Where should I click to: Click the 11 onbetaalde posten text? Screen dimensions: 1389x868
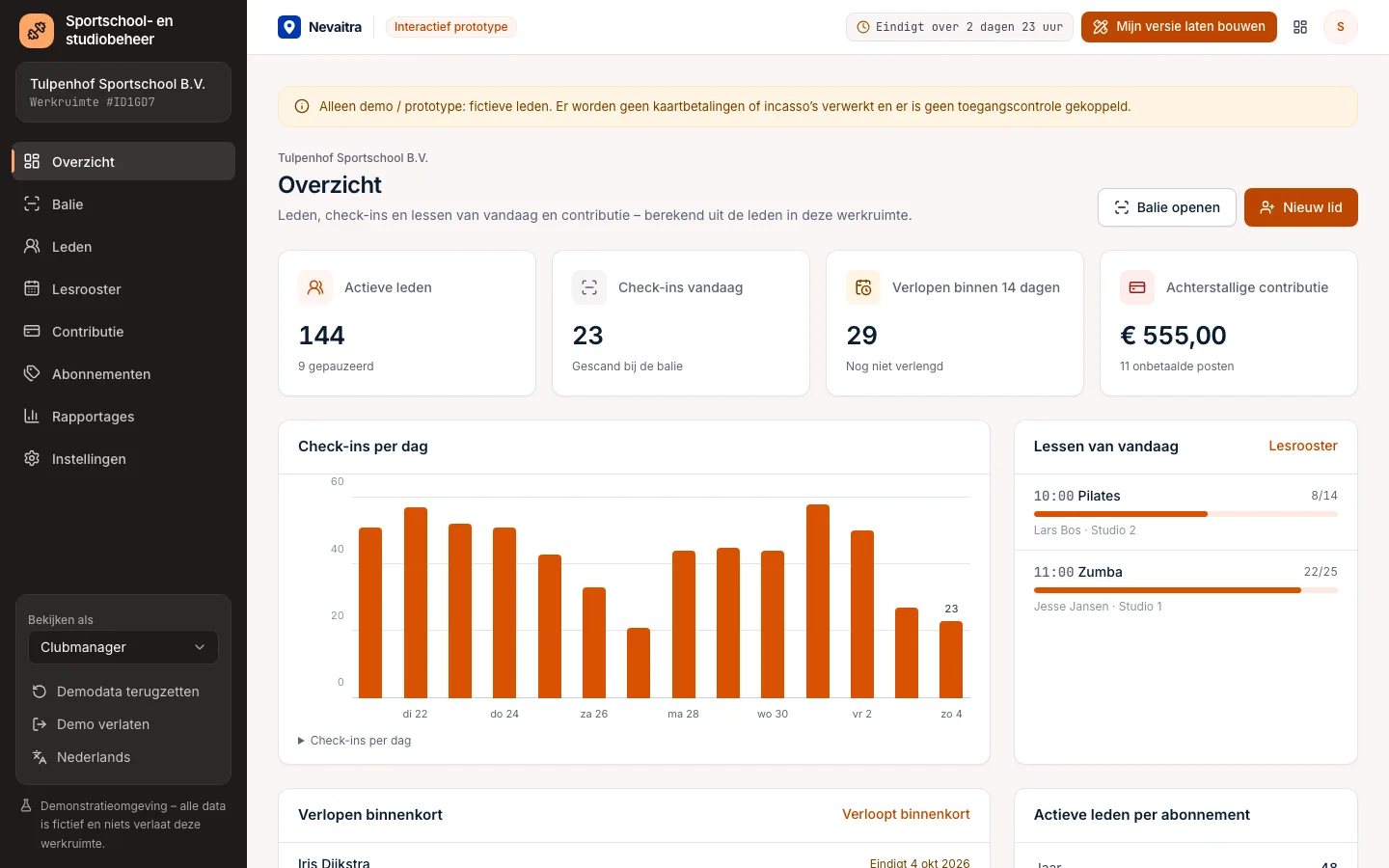(1177, 366)
